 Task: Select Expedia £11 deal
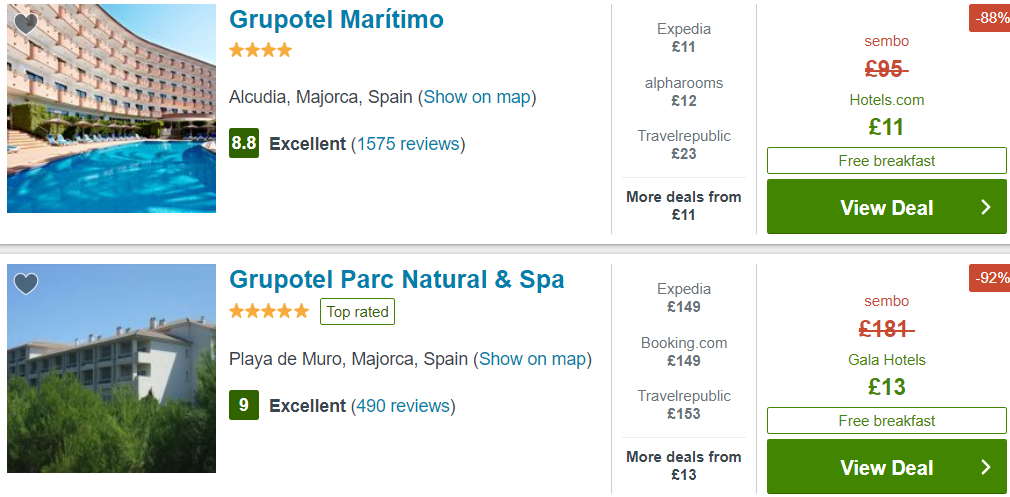[x=684, y=38]
